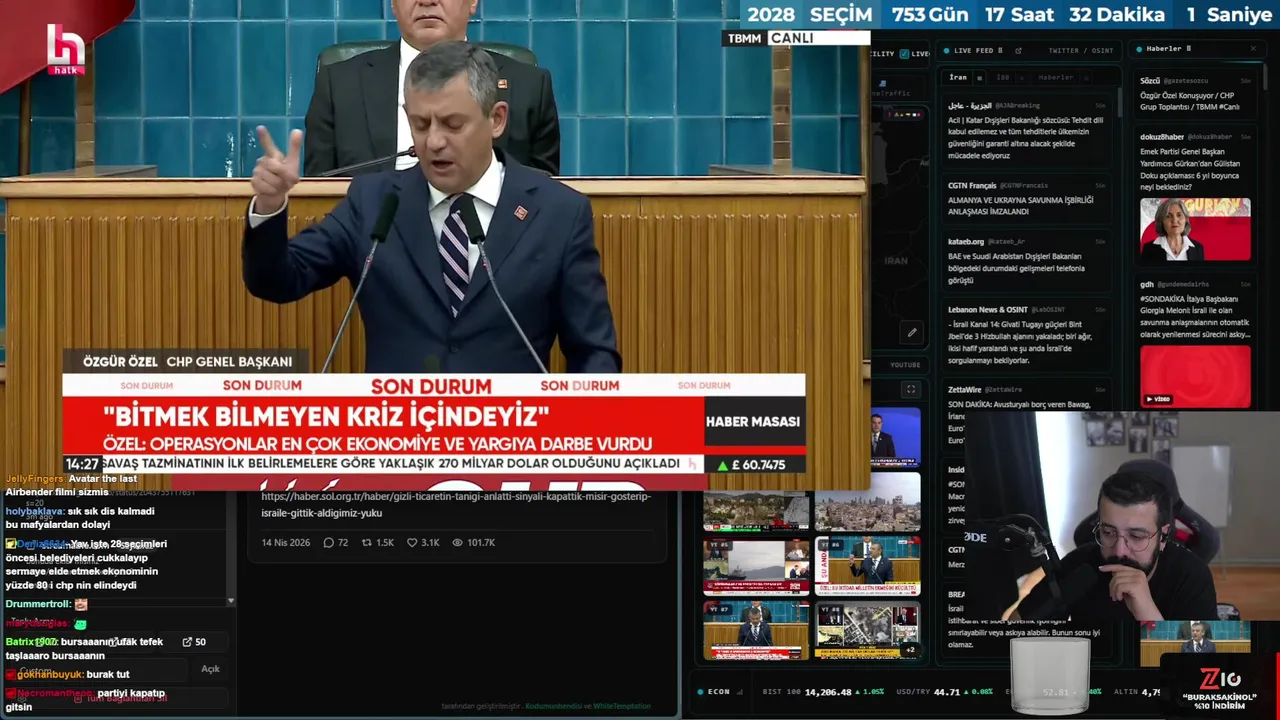Open the YT #5 video thumbnail
Image resolution: width=1280 pixels, height=720 pixels.
[x=756, y=567]
